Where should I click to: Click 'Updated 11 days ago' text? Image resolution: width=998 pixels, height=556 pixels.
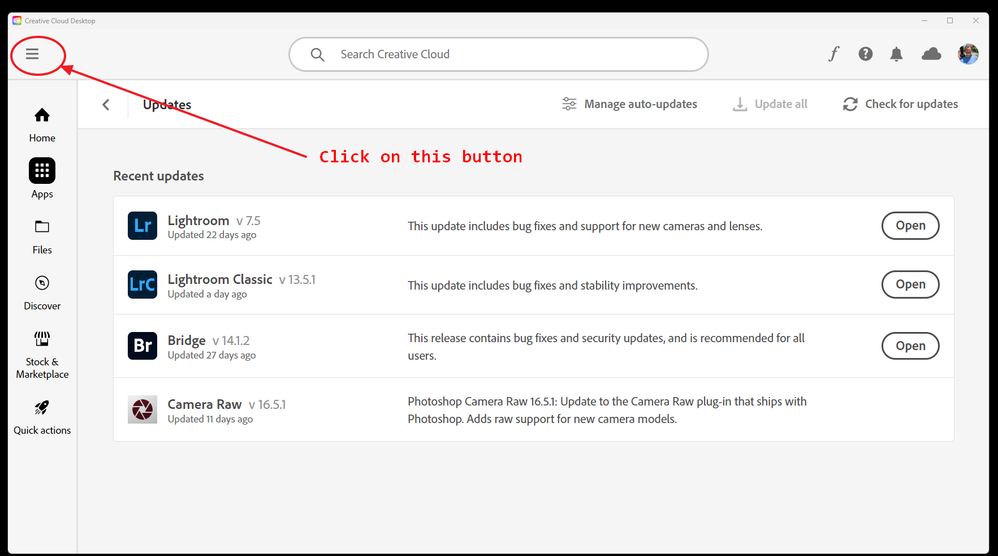coord(210,419)
